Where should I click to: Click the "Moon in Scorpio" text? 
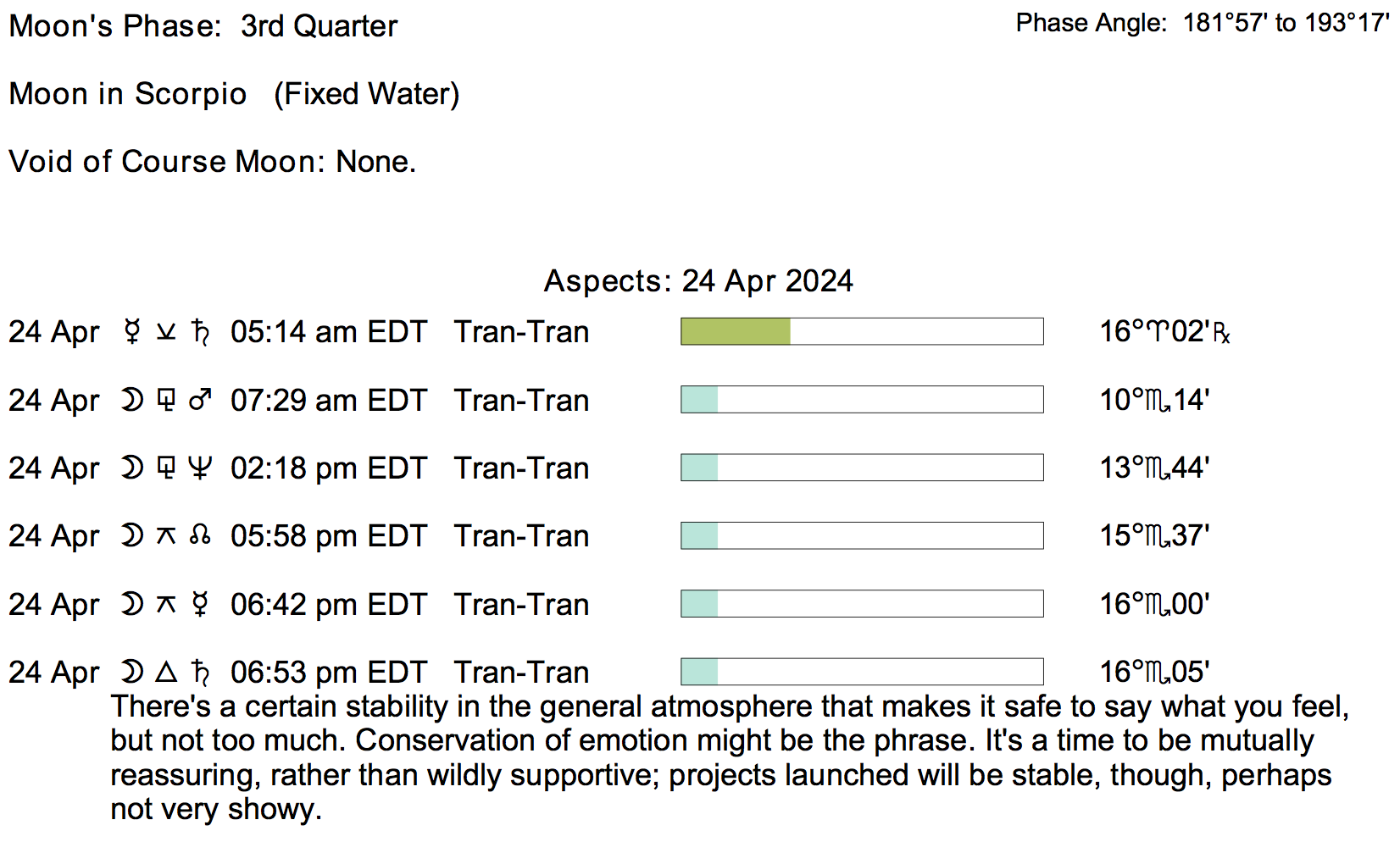click(x=128, y=93)
